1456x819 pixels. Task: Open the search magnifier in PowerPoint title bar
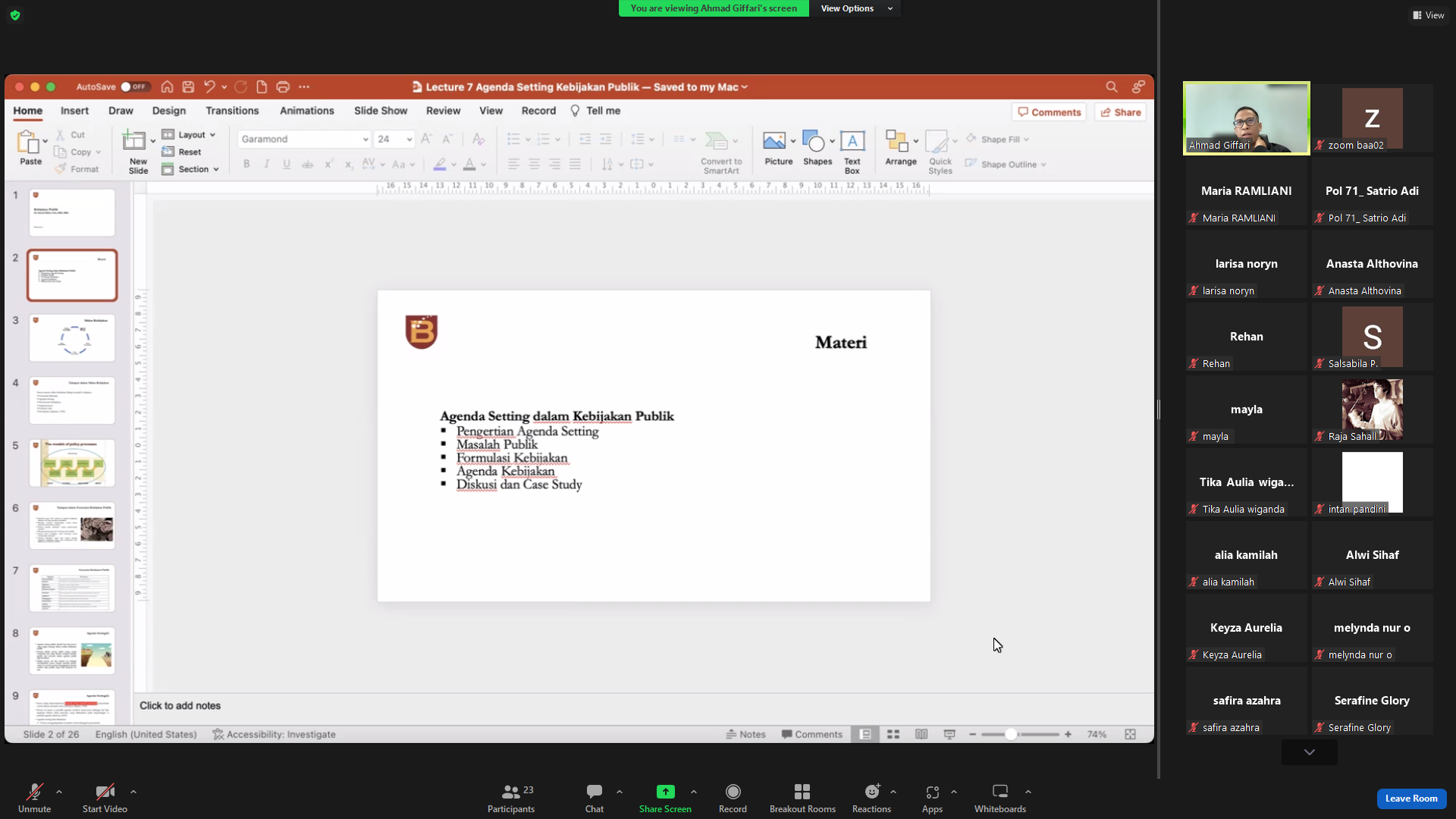1112,86
